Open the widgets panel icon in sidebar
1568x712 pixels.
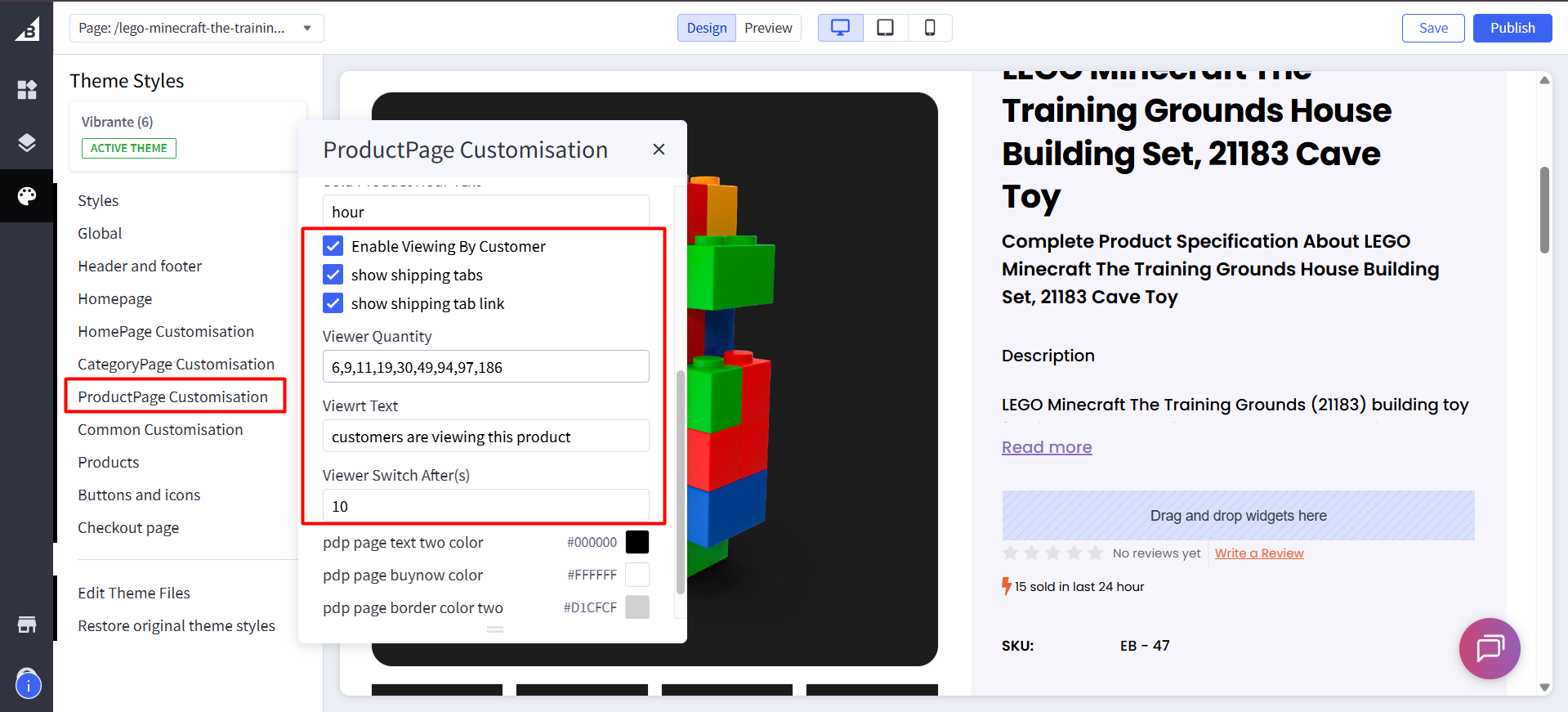(x=27, y=89)
